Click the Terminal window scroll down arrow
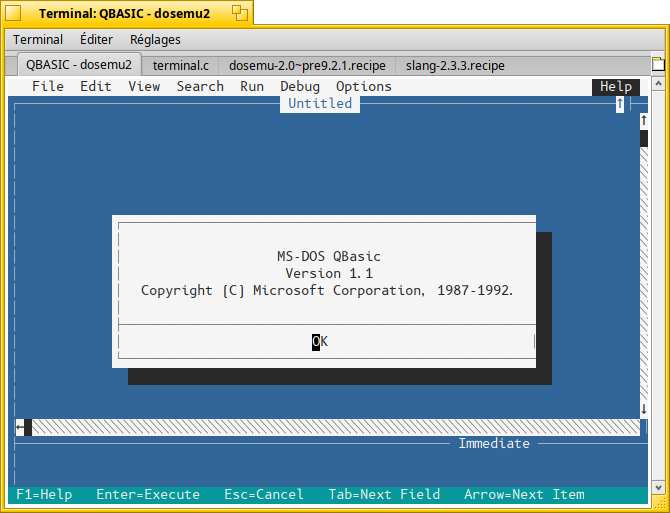This screenshot has height=513, width=670. pyautogui.click(x=658, y=487)
